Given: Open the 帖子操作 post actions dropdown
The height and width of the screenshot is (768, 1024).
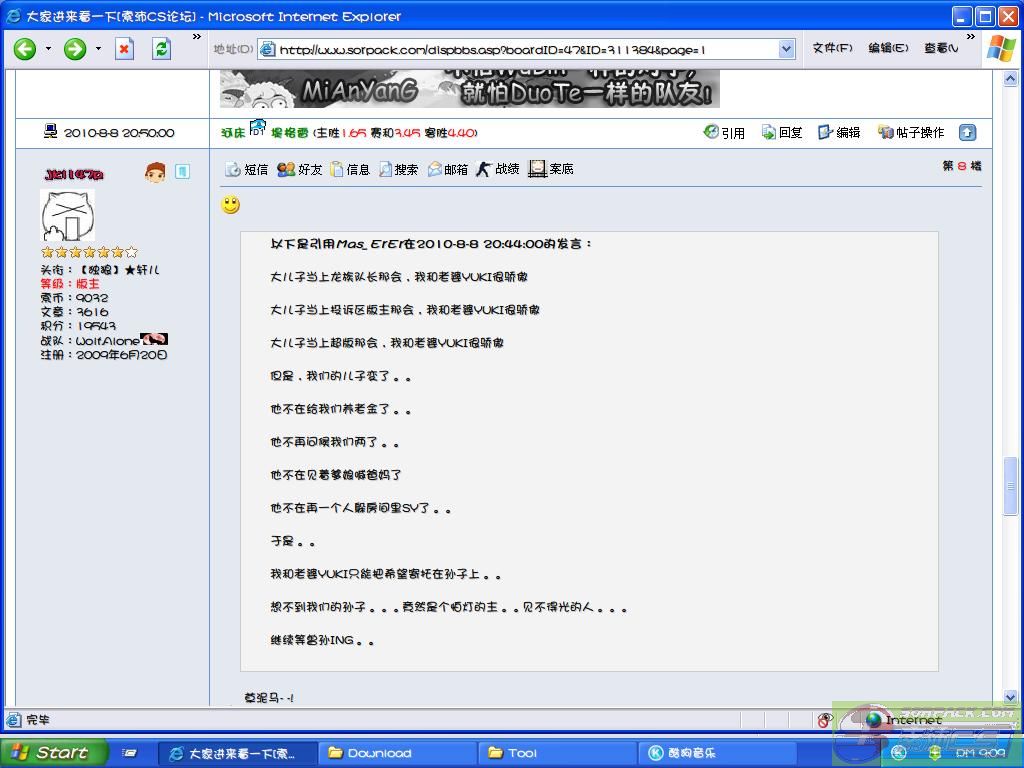Looking at the screenshot, I should (x=911, y=132).
